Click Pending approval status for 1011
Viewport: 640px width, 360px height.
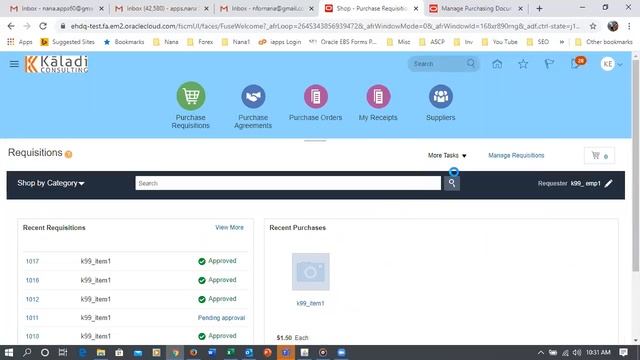[x=221, y=318]
